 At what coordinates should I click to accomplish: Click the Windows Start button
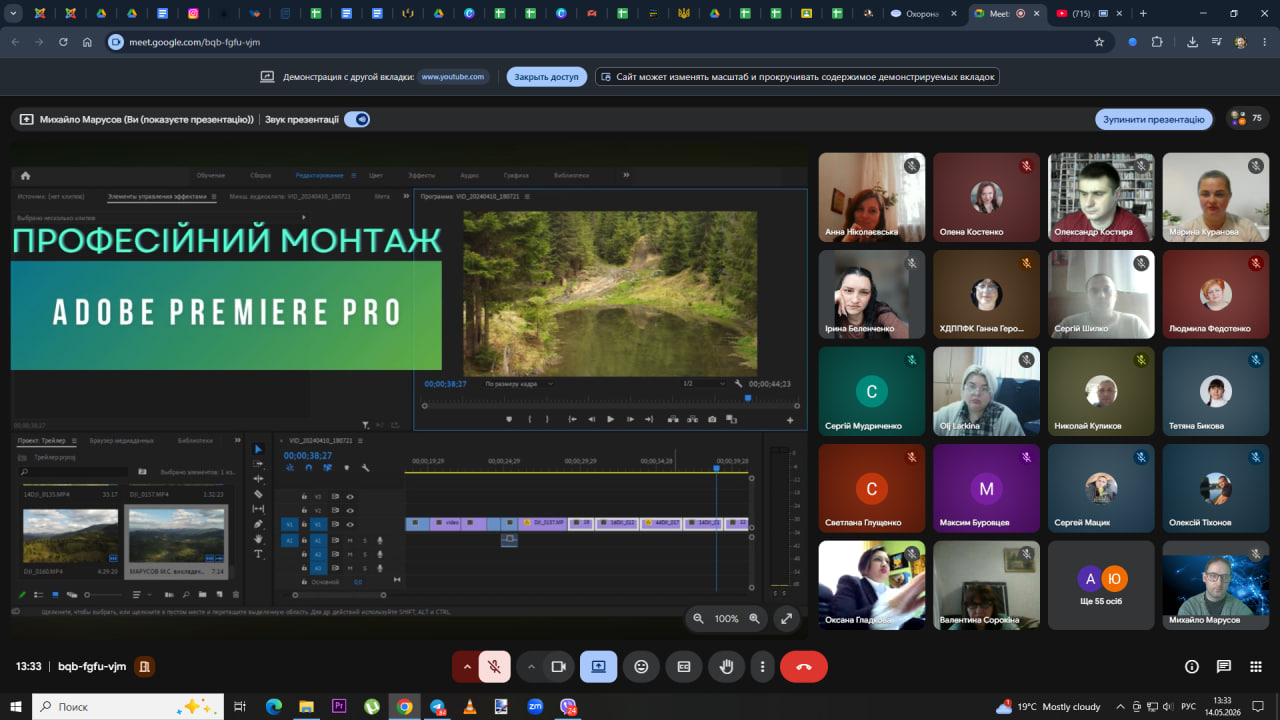(16, 706)
